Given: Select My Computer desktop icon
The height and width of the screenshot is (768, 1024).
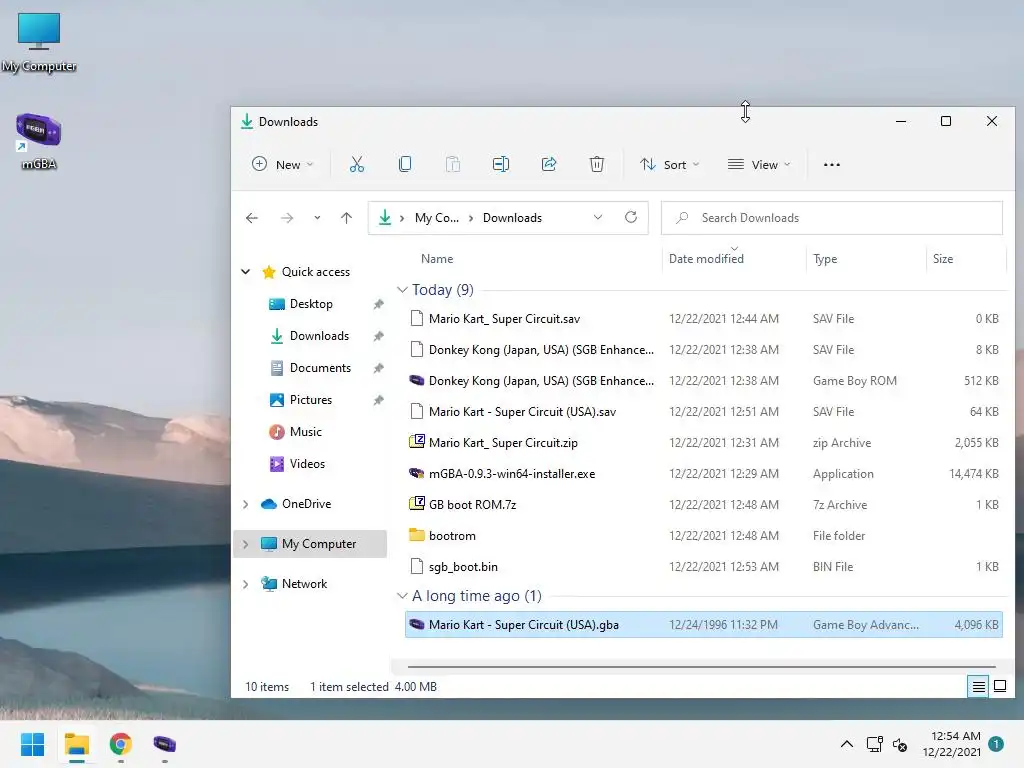Looking at the screenshot, I should 39,43.
